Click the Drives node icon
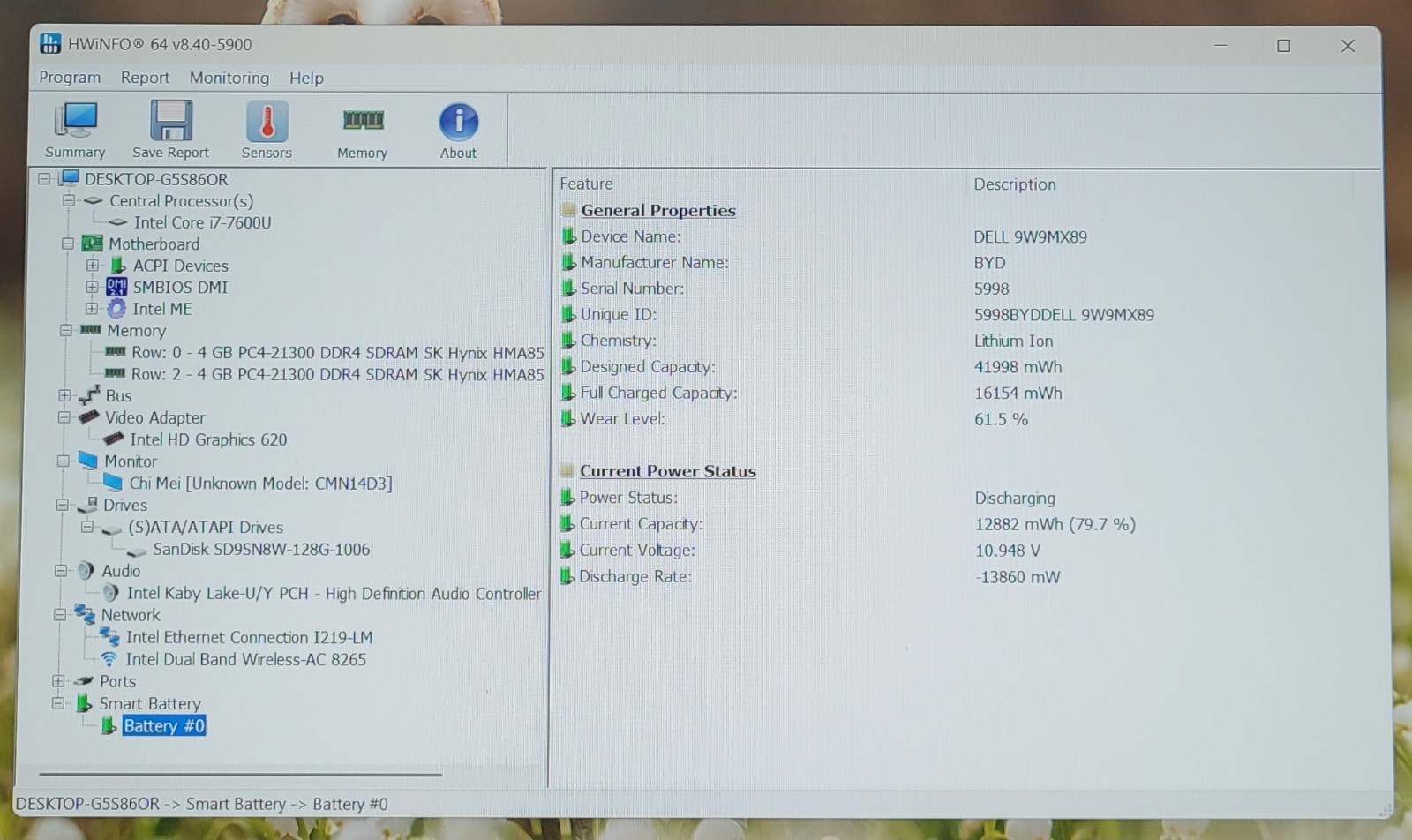1412x840 pixels. point(86,505)
